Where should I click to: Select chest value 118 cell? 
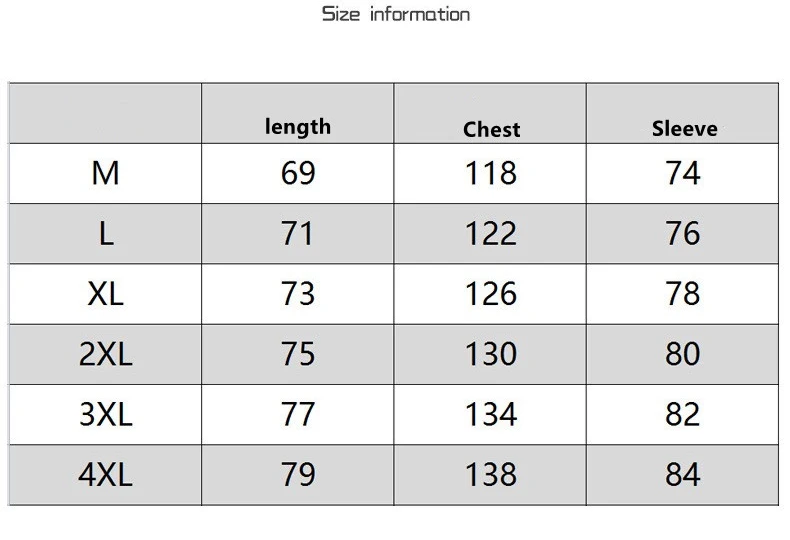(491, 173)
